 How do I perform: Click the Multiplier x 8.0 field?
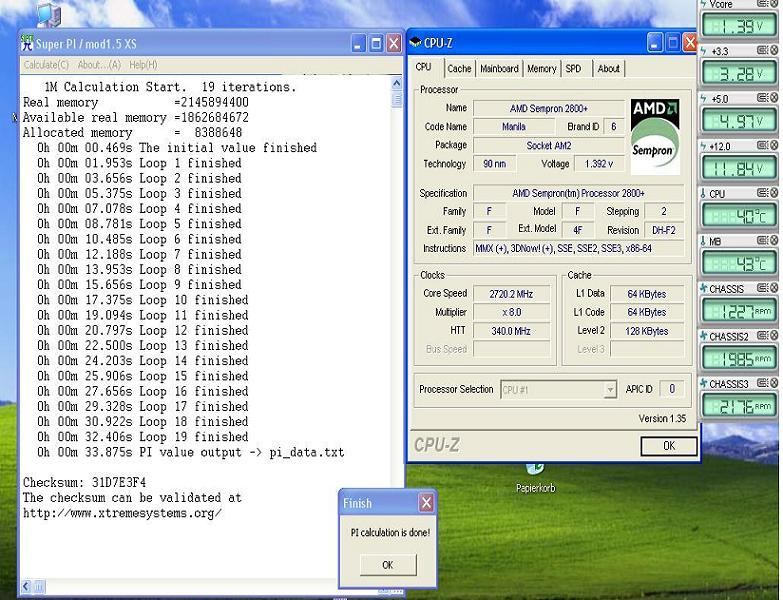coord(511,312)
